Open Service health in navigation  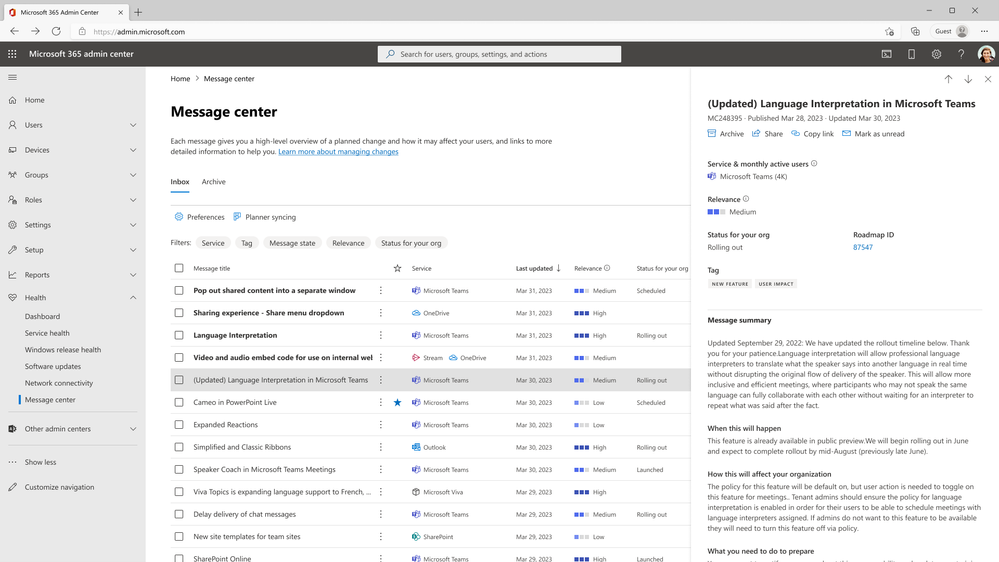(x=47, y=333)
